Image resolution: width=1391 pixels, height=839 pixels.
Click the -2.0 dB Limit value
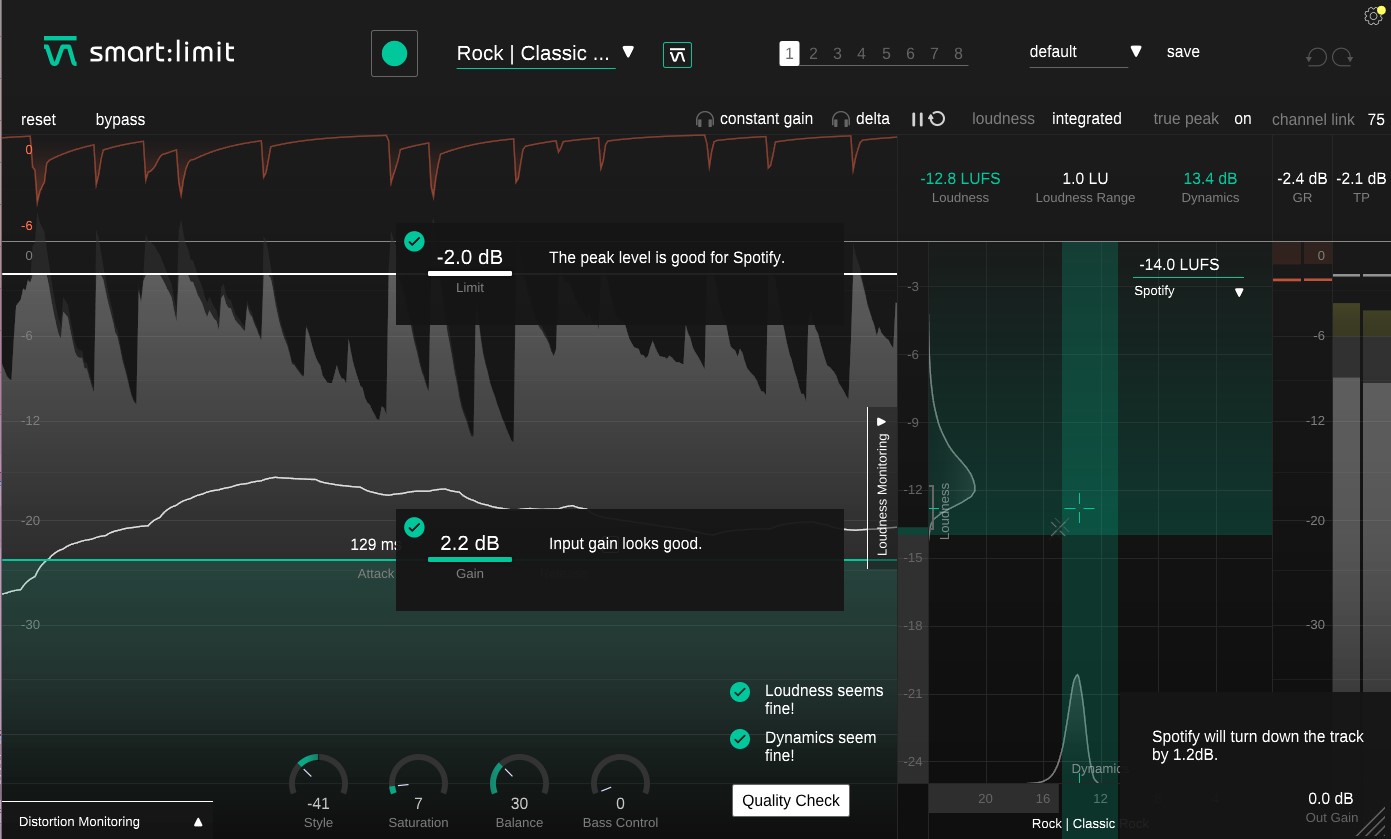point(469,257)
